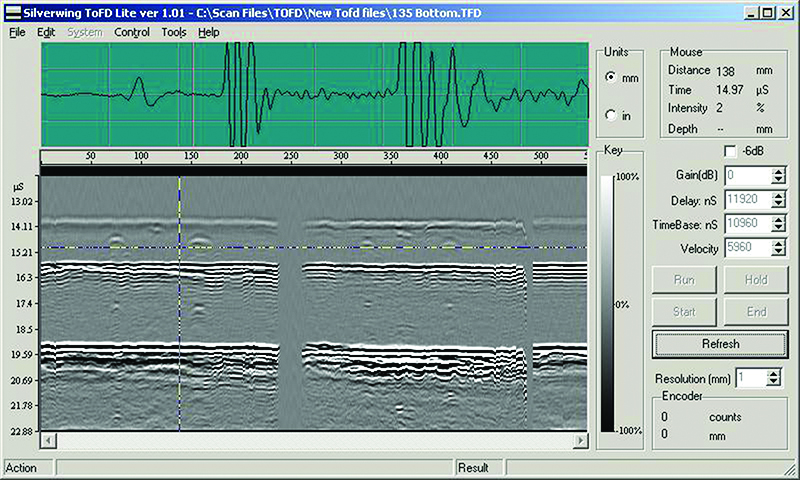The height and width of the screenshot is (480, 800).
Task: Open the File menu
Action: click(17, 32)
